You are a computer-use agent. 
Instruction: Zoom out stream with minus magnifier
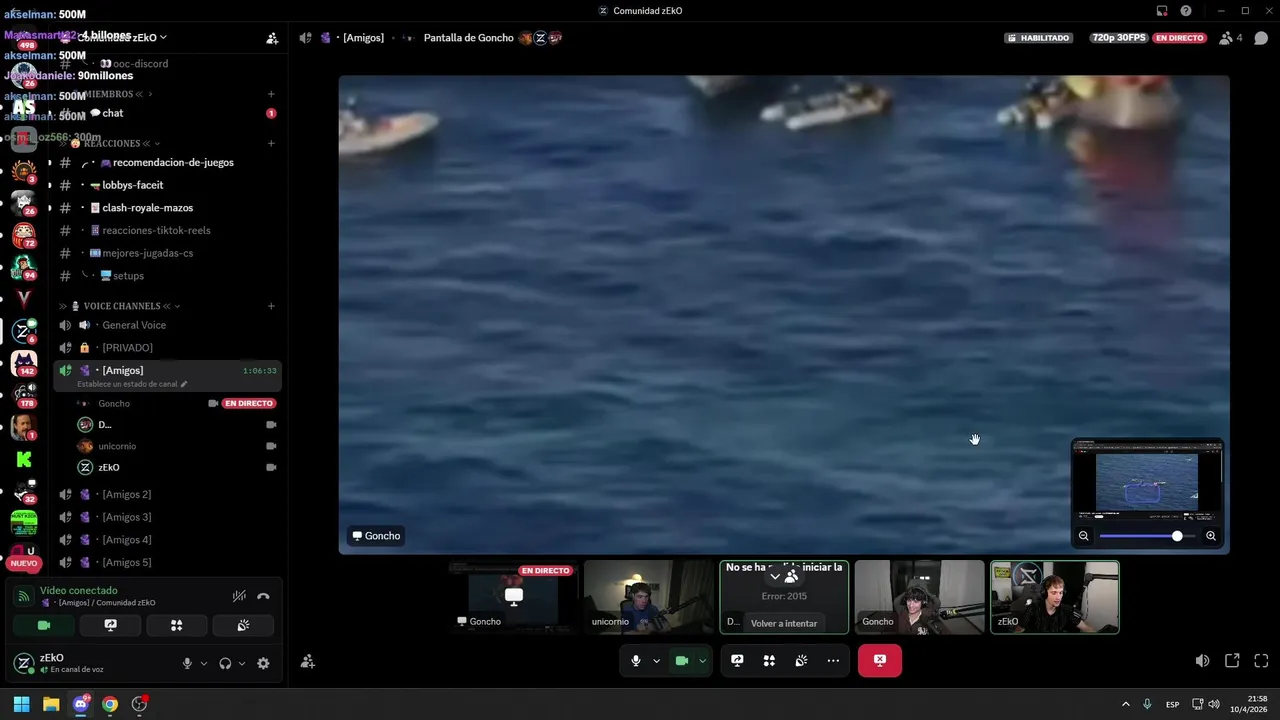click(x=1083, y=536)
